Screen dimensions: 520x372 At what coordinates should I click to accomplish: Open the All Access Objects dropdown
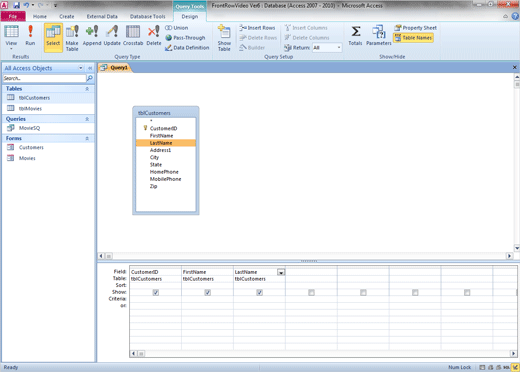click(81, 68)
